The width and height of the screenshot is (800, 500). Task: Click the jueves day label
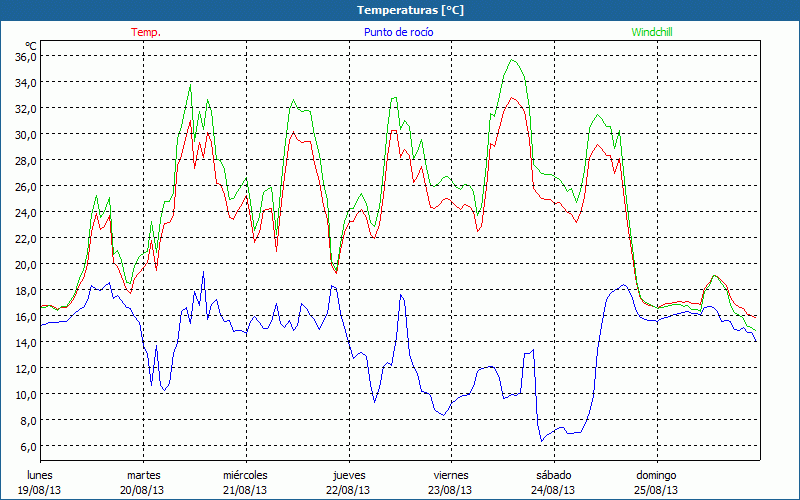(x=349, y=475)
